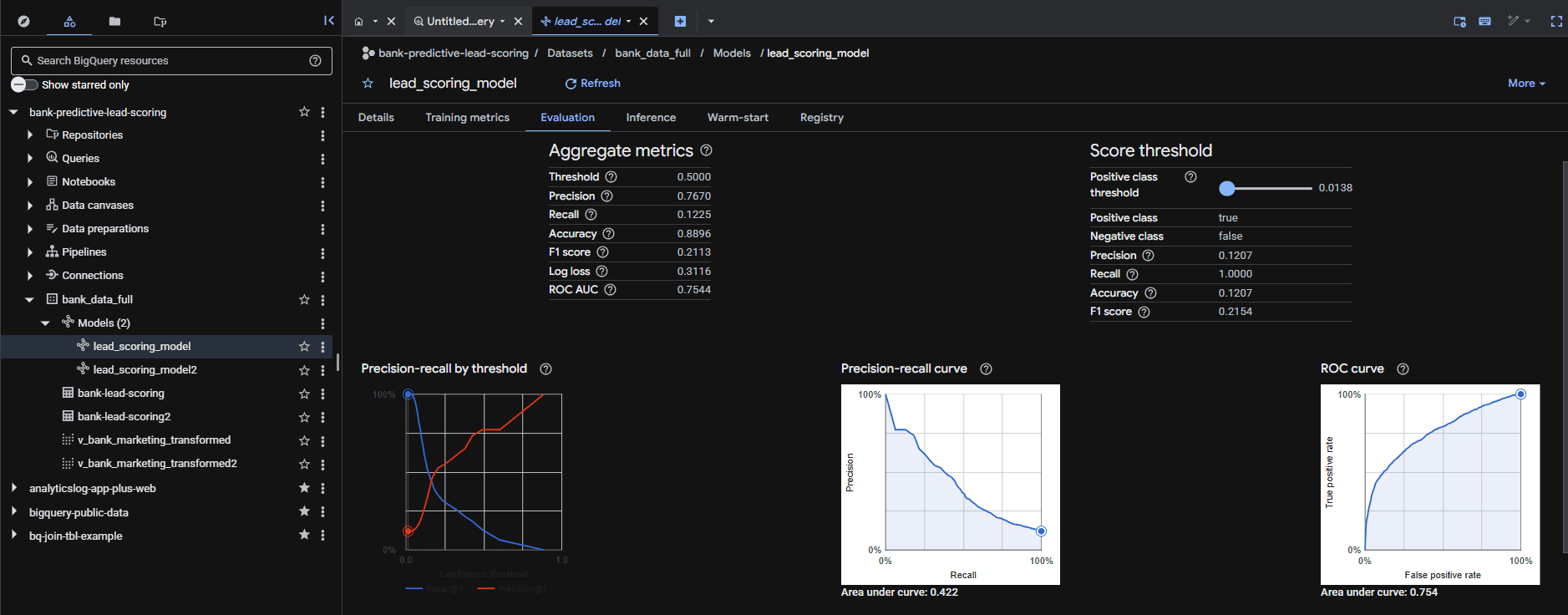Click the Refresh button

(592, 84)
